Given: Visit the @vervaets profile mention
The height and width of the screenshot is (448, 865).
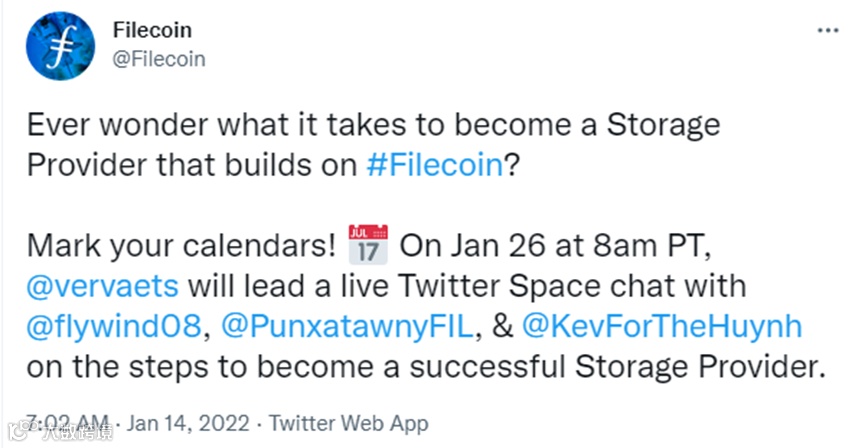Looking at the screenshot, I should (103, 286).
